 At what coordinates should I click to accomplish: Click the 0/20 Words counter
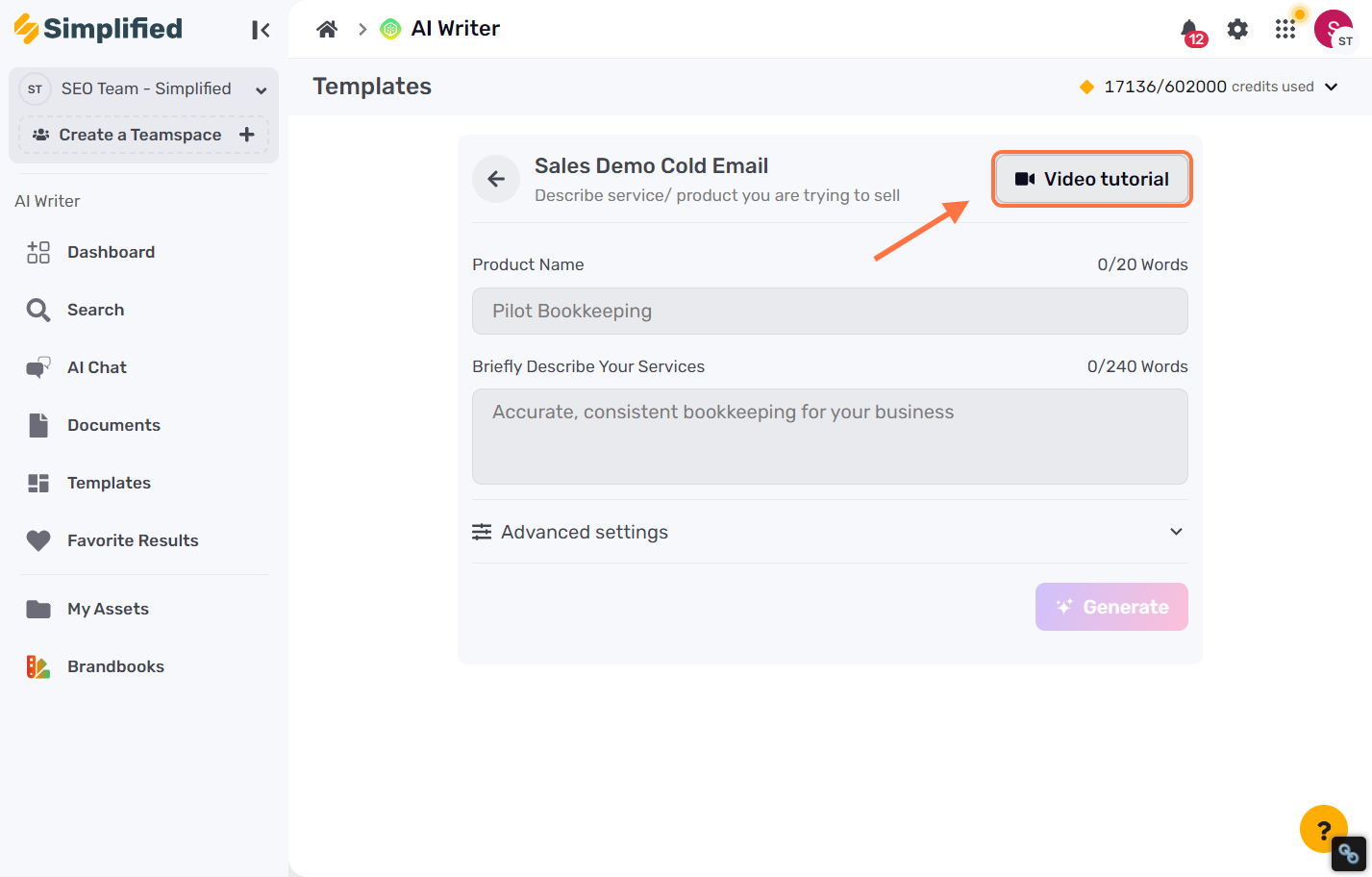click(1142, 264)
